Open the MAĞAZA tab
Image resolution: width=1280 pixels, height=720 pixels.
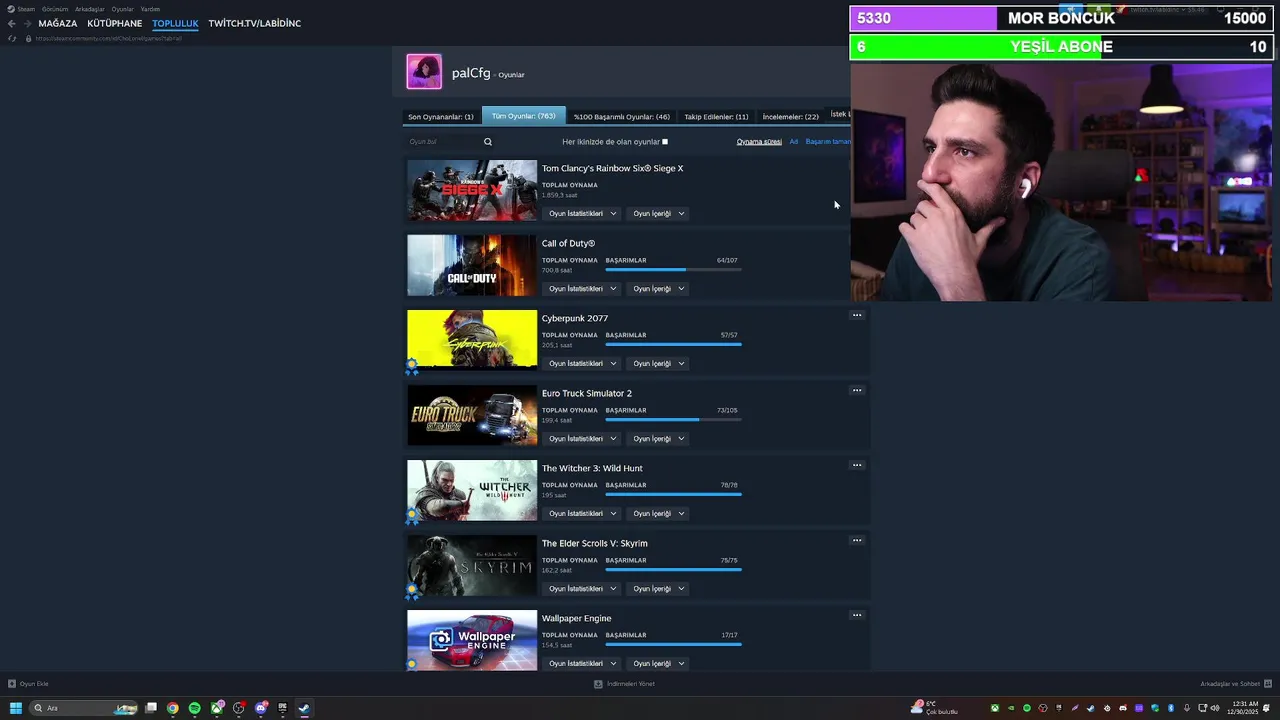click(x=58, y=23)
